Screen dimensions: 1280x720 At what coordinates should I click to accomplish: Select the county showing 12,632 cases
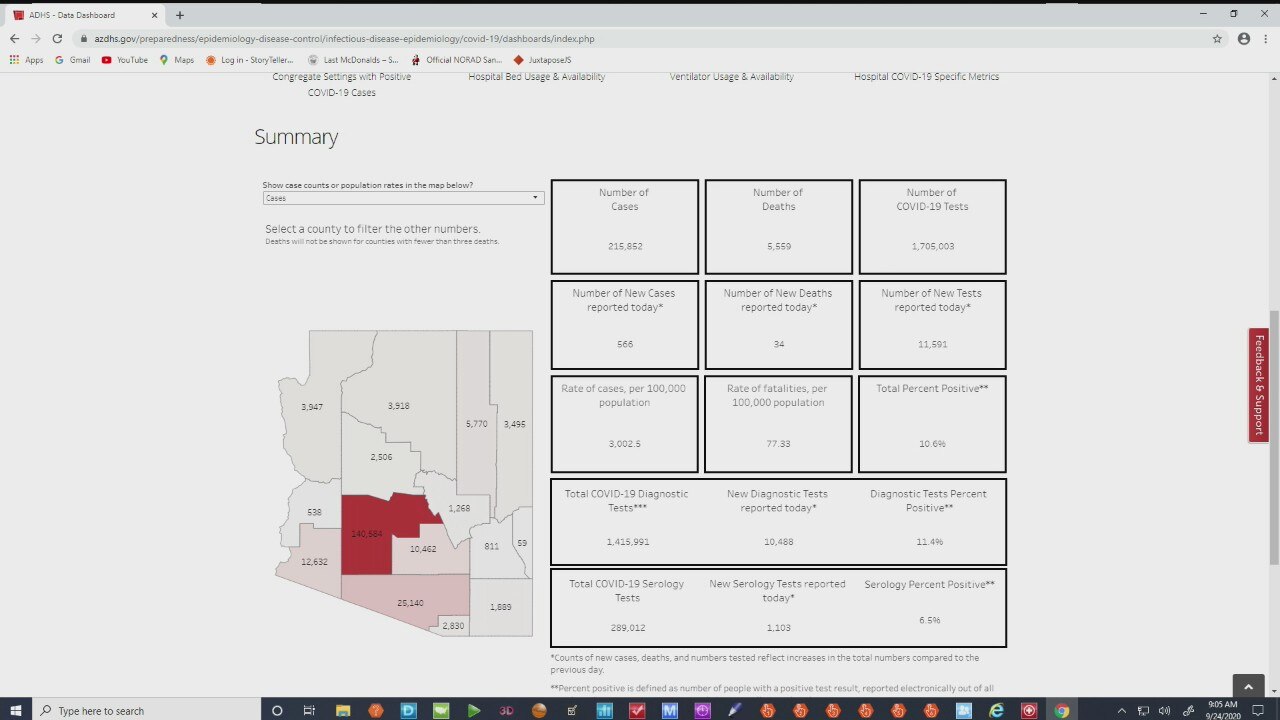314,562
